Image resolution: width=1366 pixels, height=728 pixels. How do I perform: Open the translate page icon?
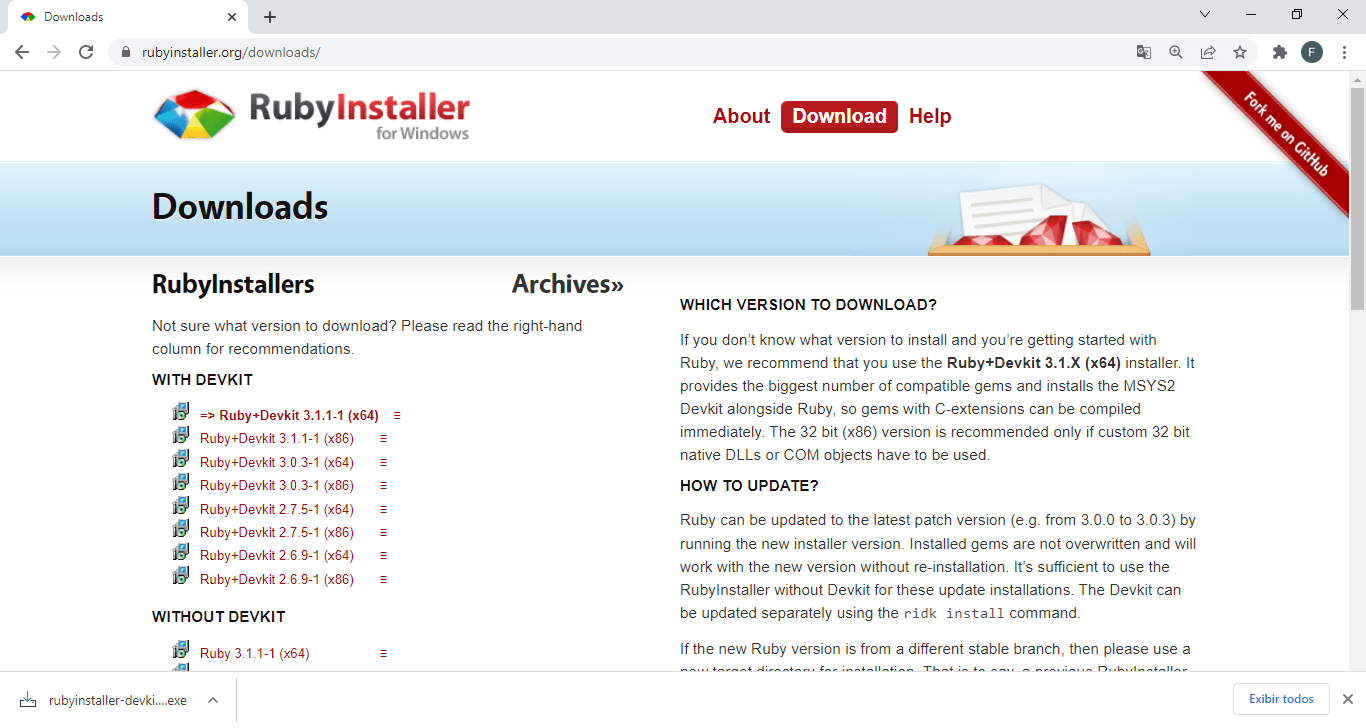pyautogui.click(x=1144, y=52)
